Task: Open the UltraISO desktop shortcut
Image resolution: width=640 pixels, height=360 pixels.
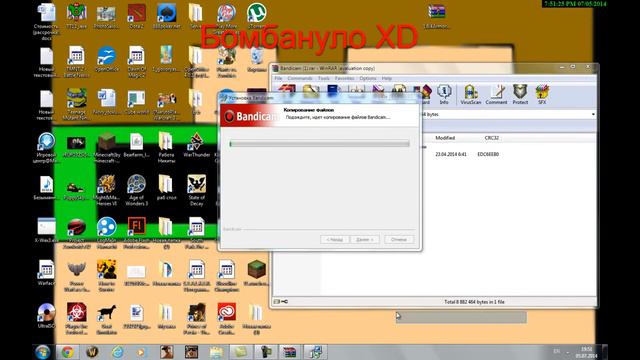Action: (46, 316)
